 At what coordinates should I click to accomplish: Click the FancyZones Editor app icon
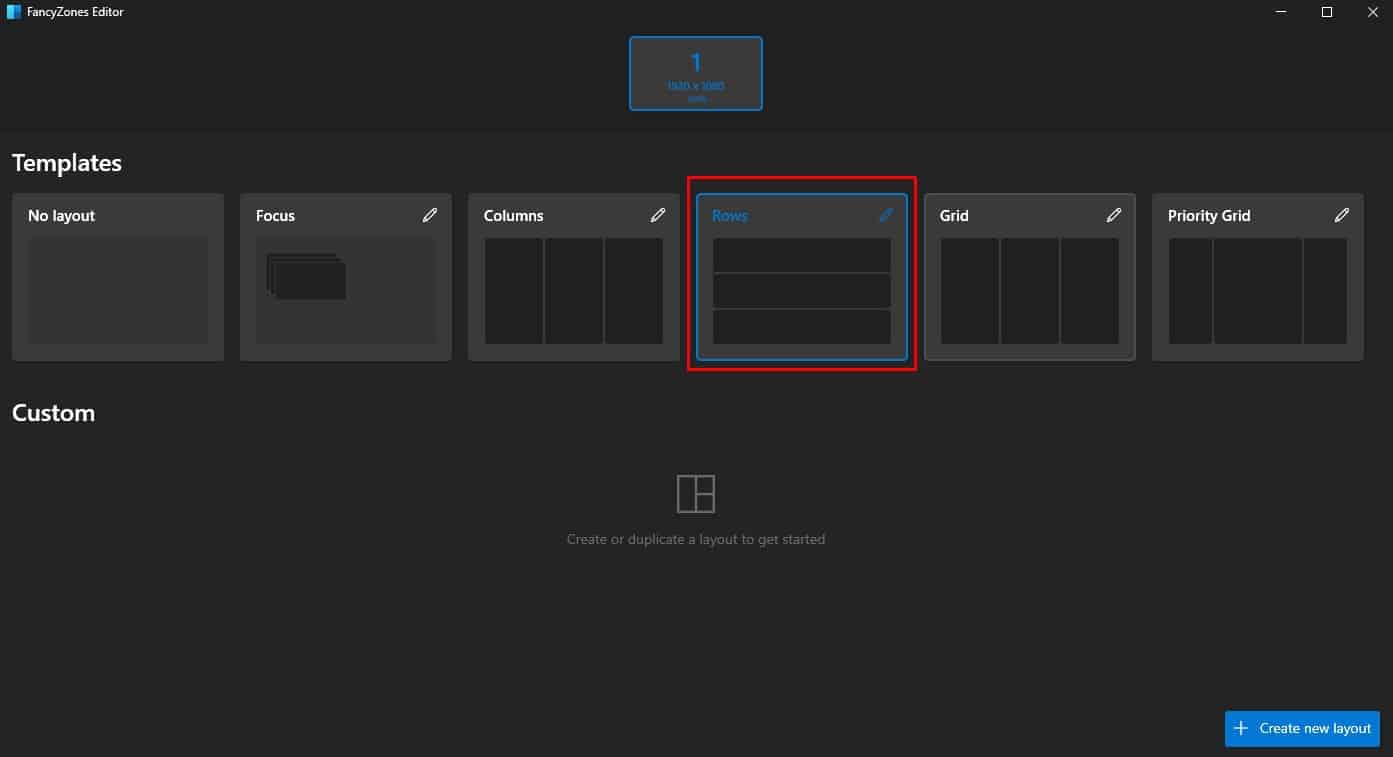pyautogui.click(x=13, y=12)
